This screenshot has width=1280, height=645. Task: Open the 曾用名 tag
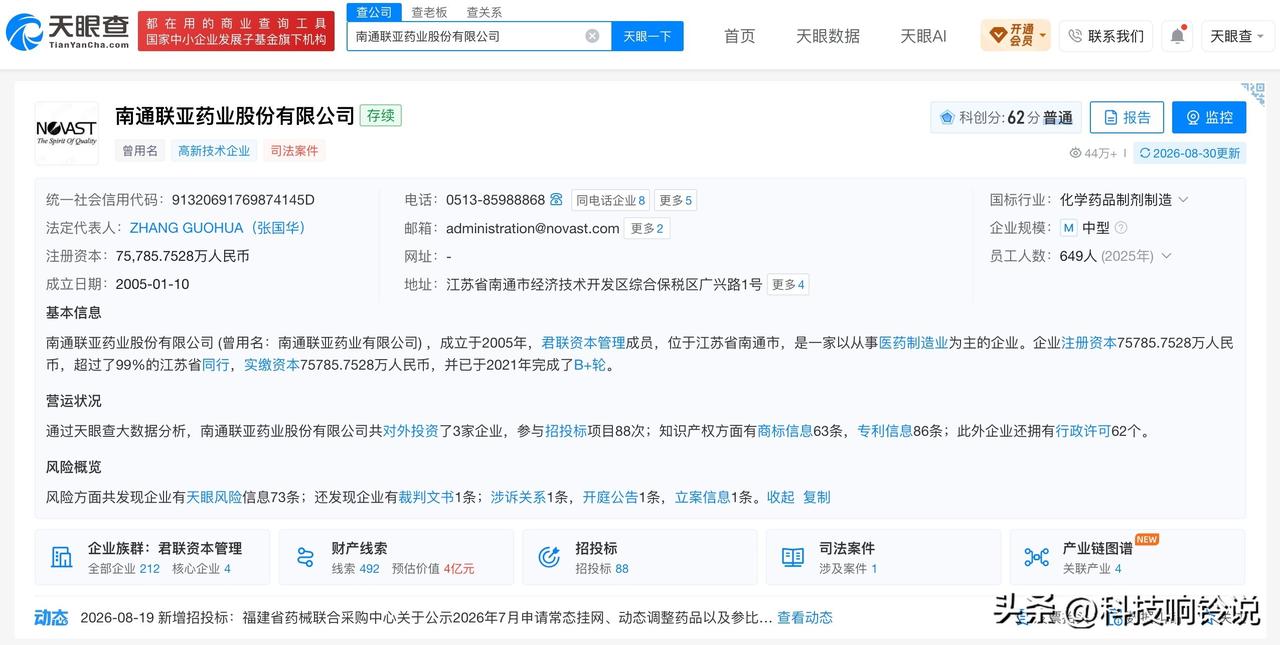140,151
